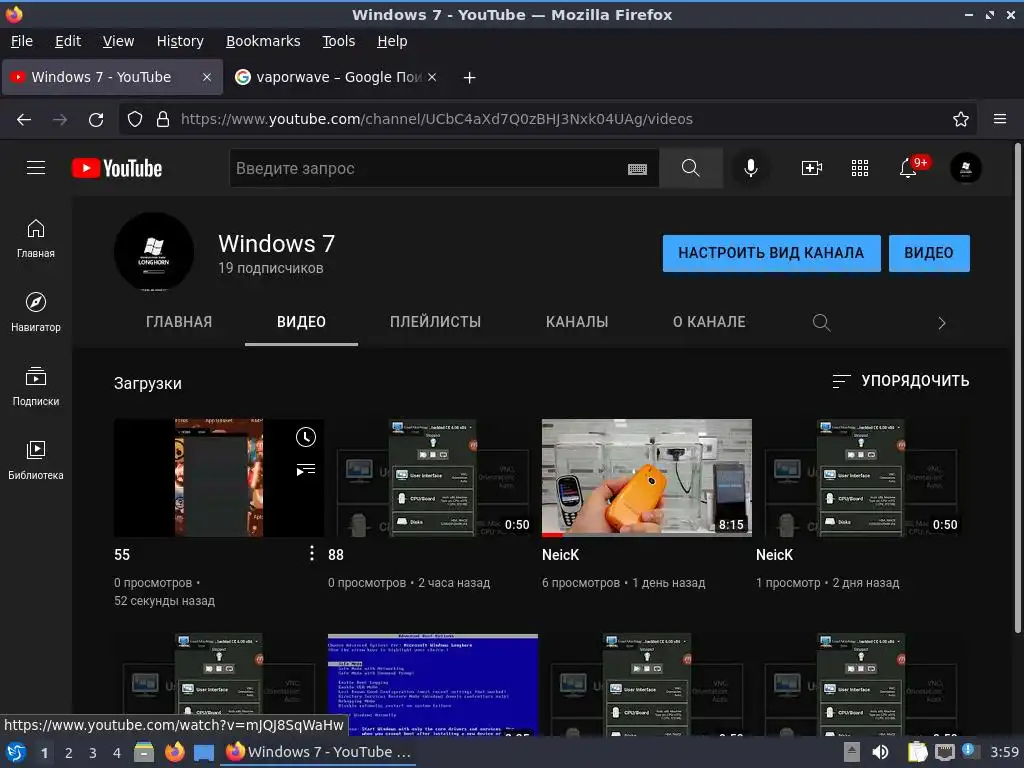Open the YouTube guide hamburger menu
This screenshot has height=768, width=1024.
[36, 168]
